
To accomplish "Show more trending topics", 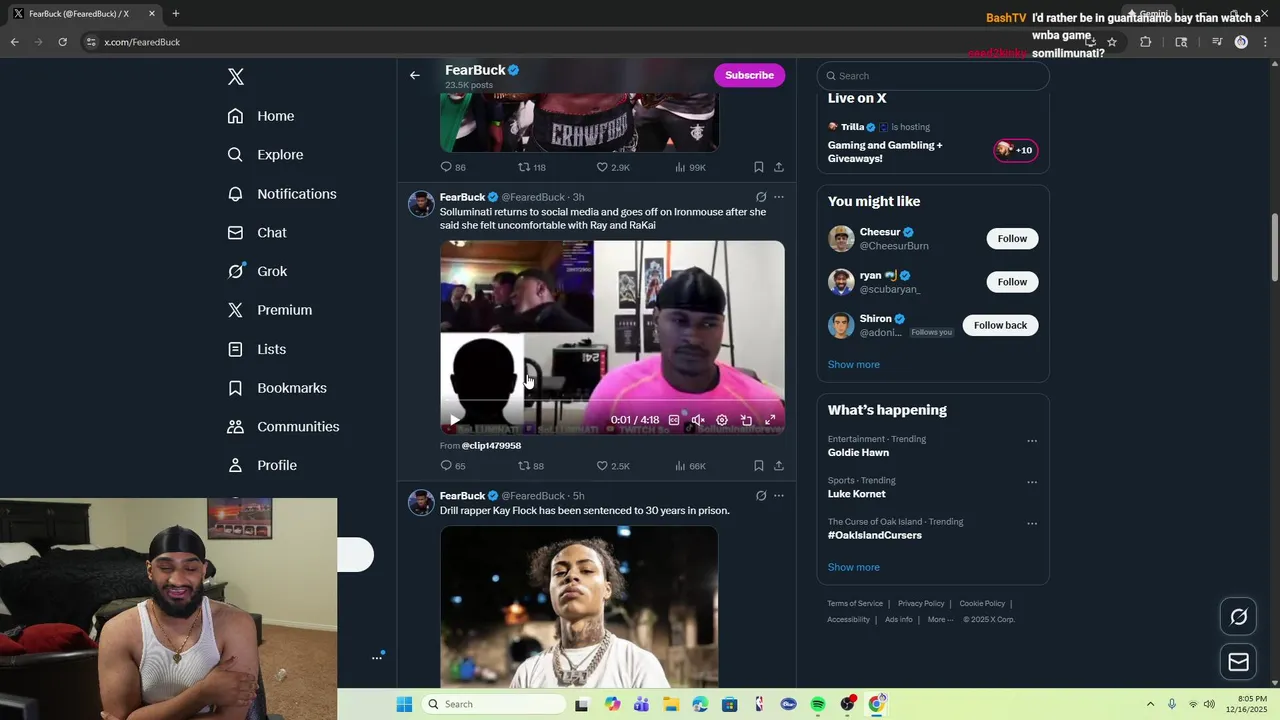I will 853,567.
